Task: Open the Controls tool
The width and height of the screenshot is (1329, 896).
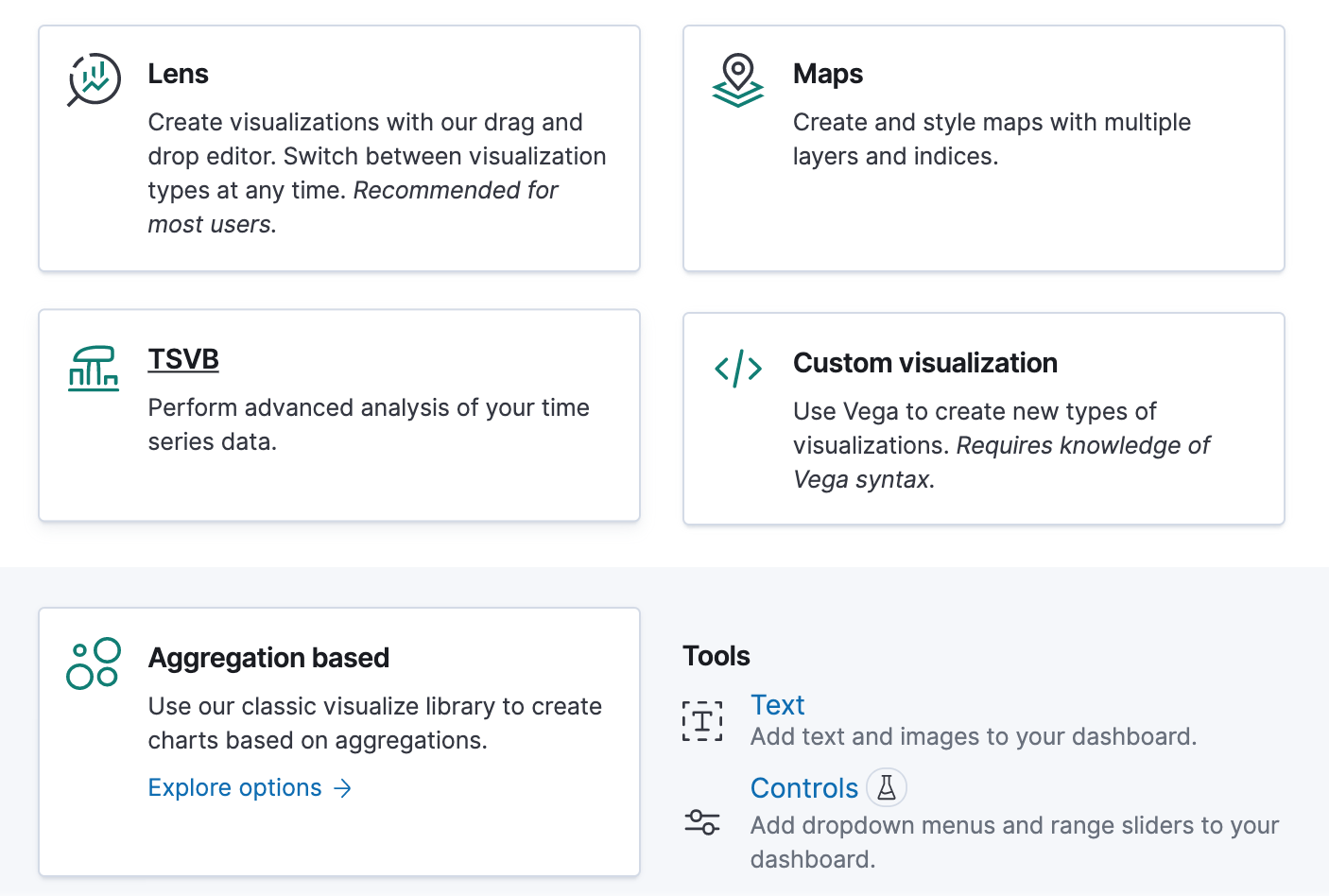Action: point(803,787)
